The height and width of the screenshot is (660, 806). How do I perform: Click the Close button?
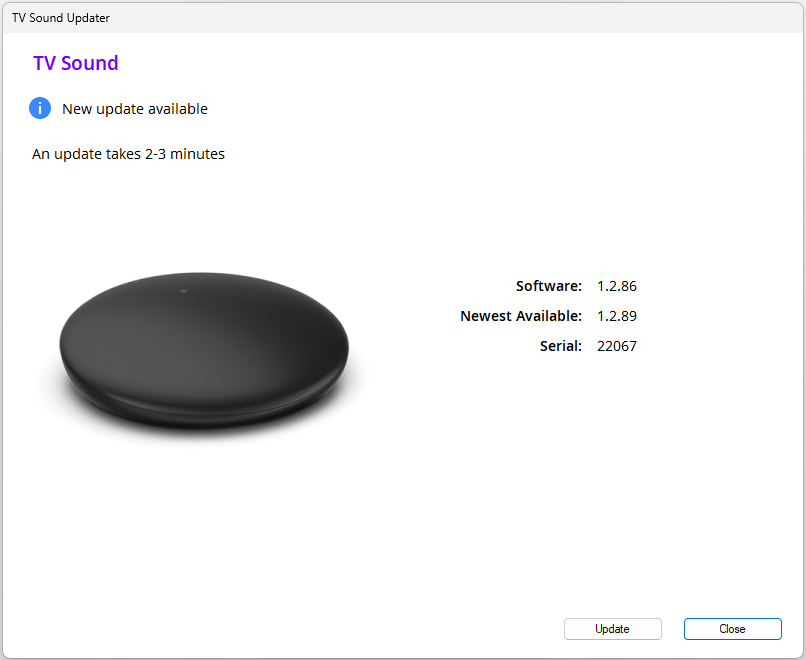[x=732, y=629]
